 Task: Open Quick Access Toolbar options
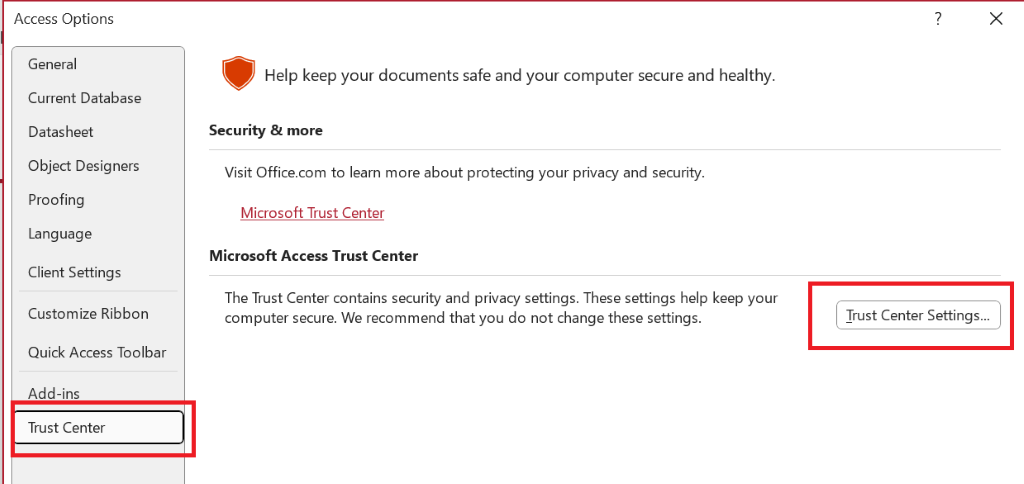click(97, 352)
